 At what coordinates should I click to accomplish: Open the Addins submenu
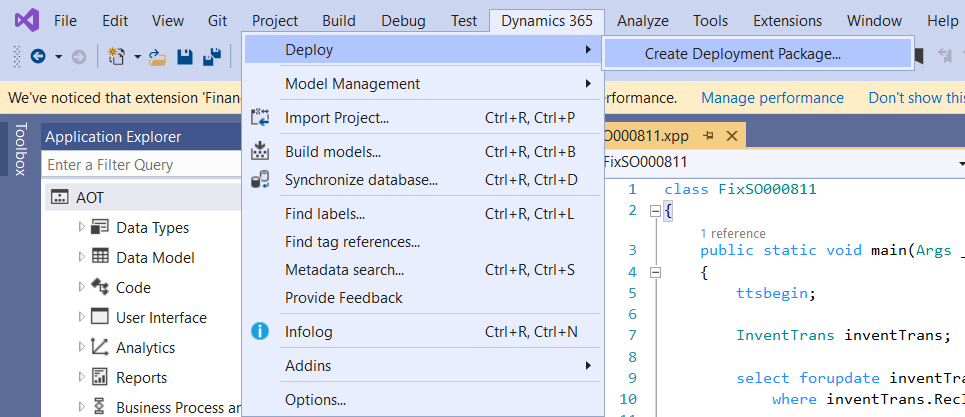pos(422,365)
